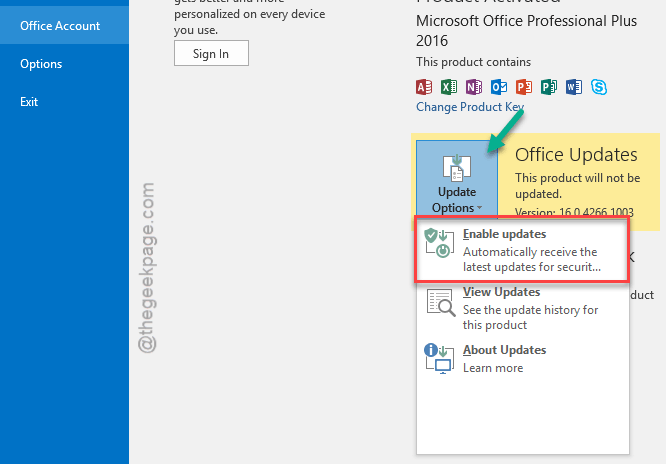Screen dimensions: 666x464
Task: Click the Skype for Business icon
Action: pyautogui.click(x=599, y=87)
